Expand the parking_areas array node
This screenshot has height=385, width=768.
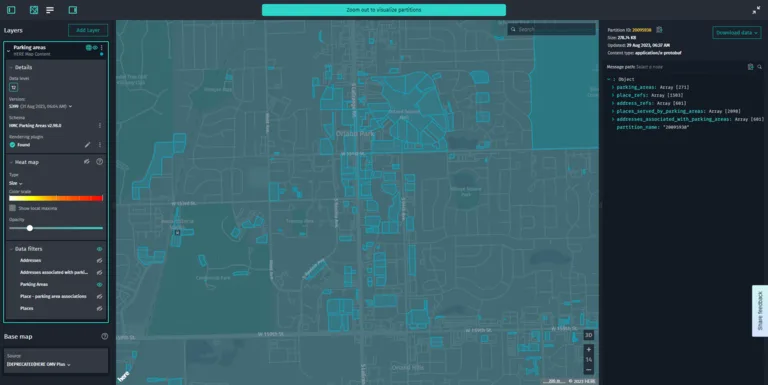click(x=613, y=87)
